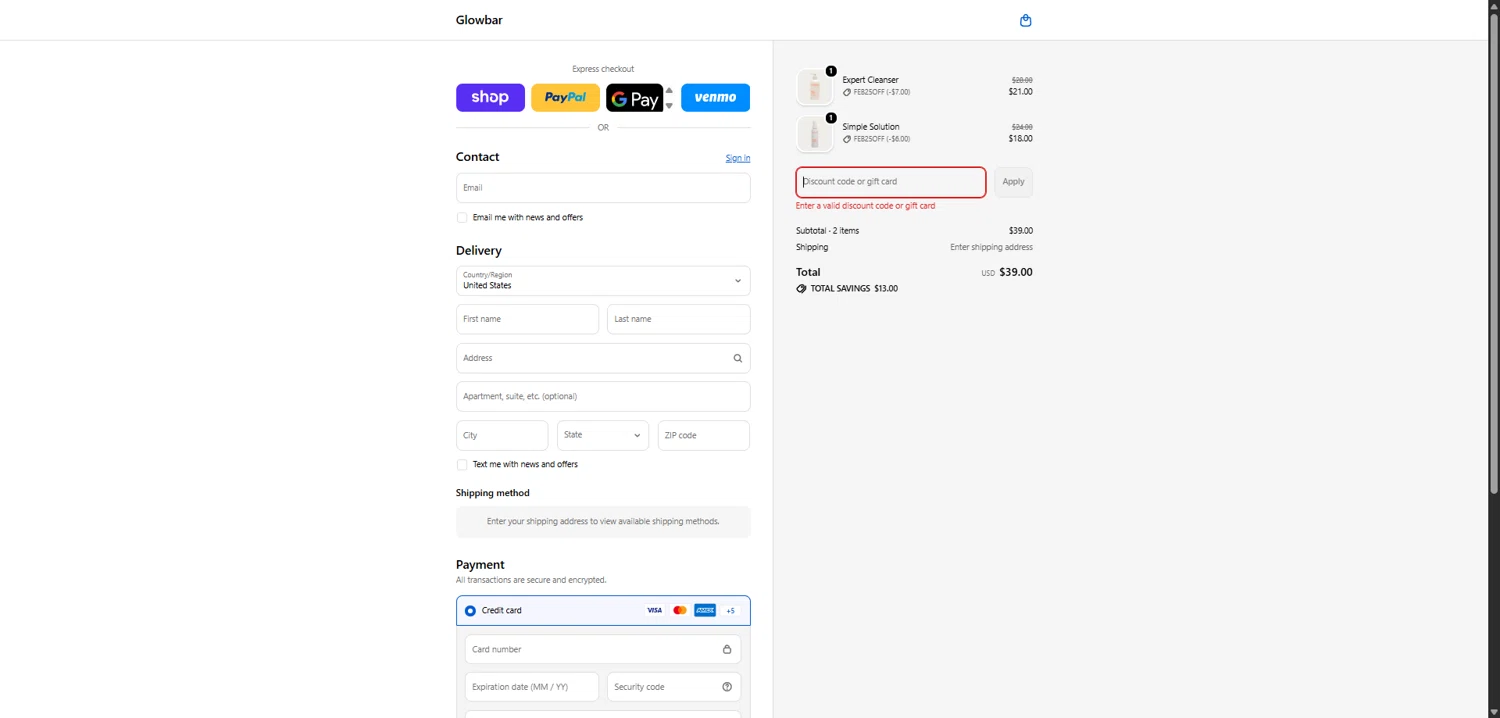Click the Expert Cleanser product thumbnail

coord(815,87)
